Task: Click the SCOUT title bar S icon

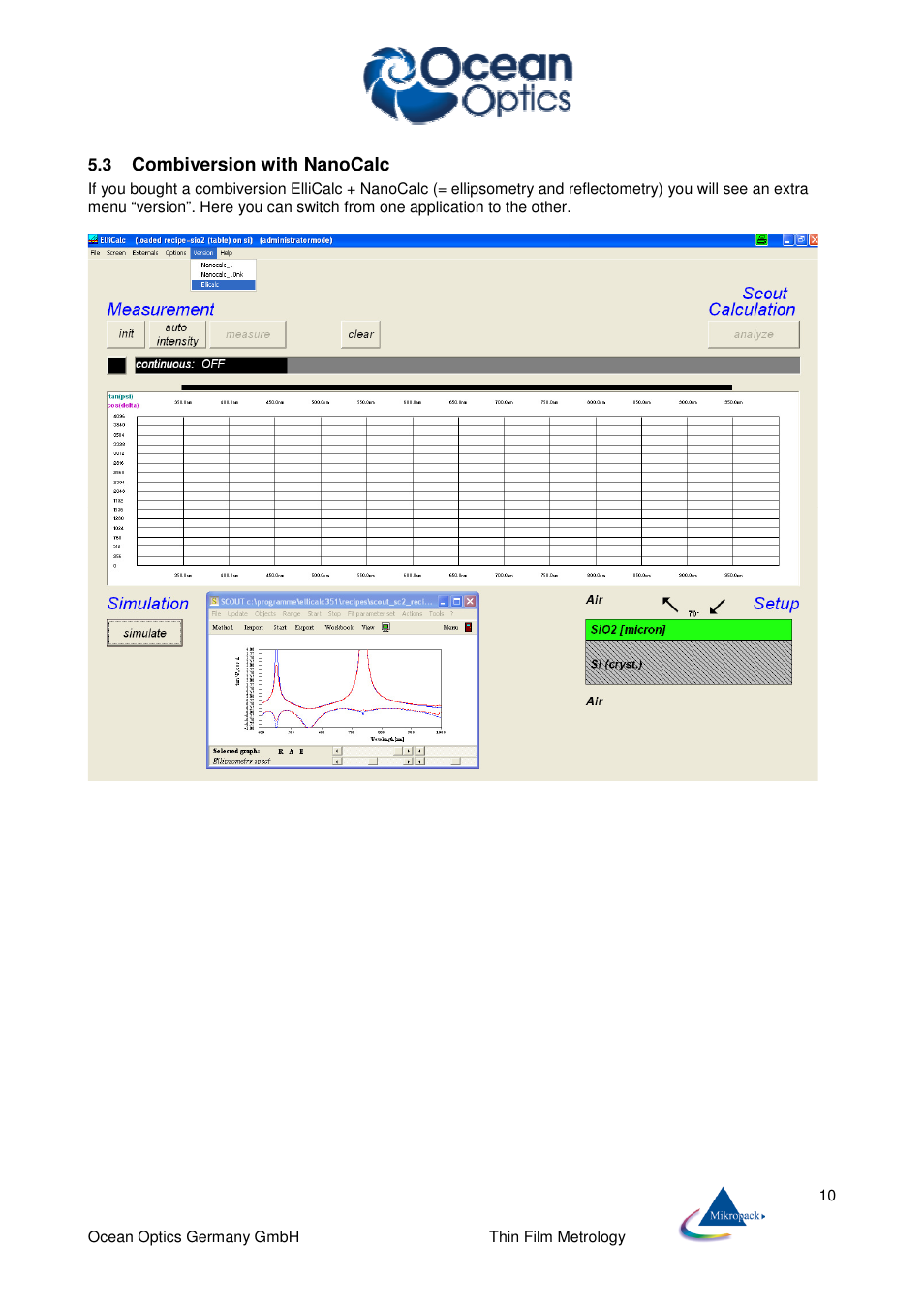Action: click(x=215, y=601)
